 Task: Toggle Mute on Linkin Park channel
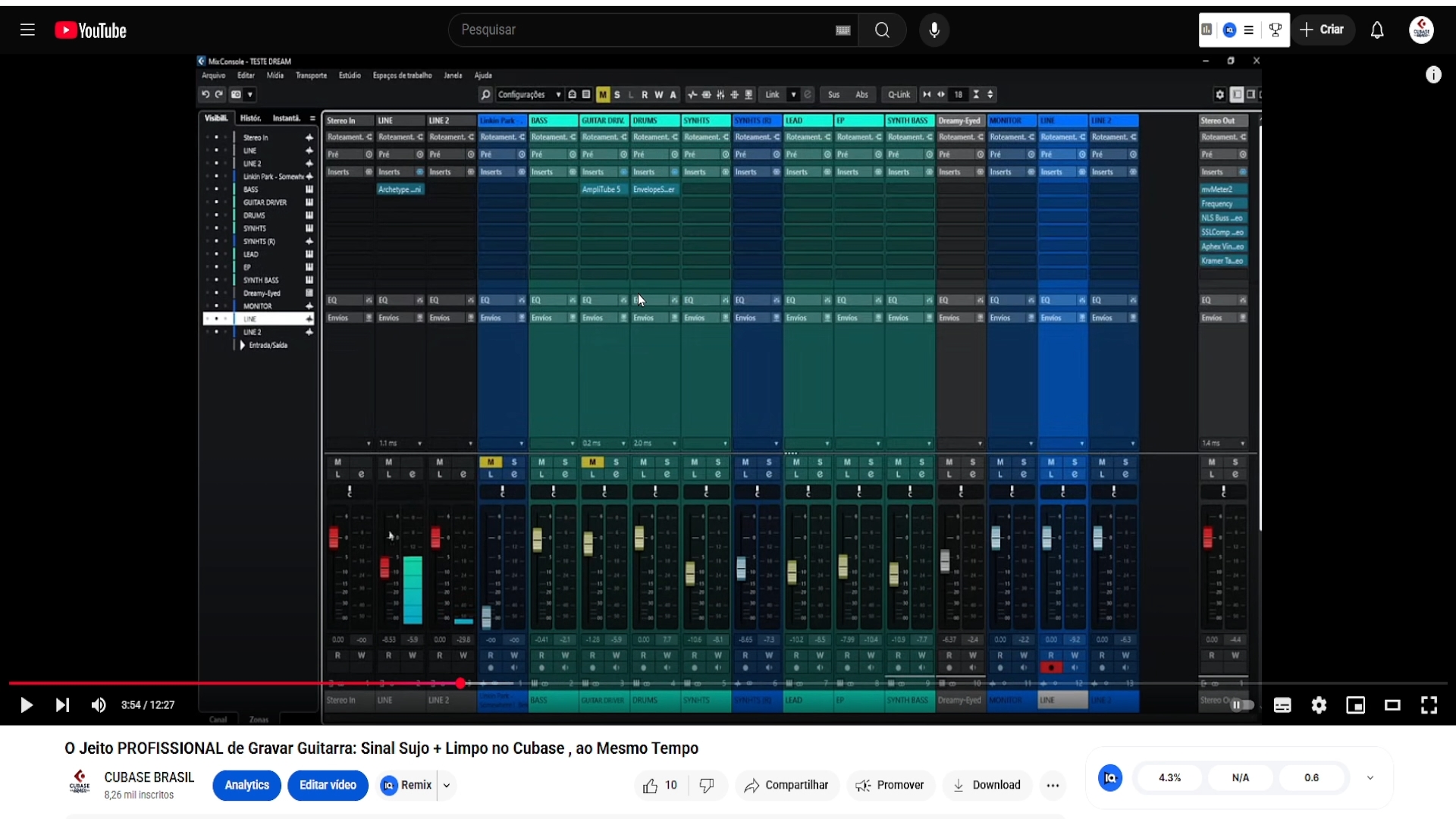[491, 462]
